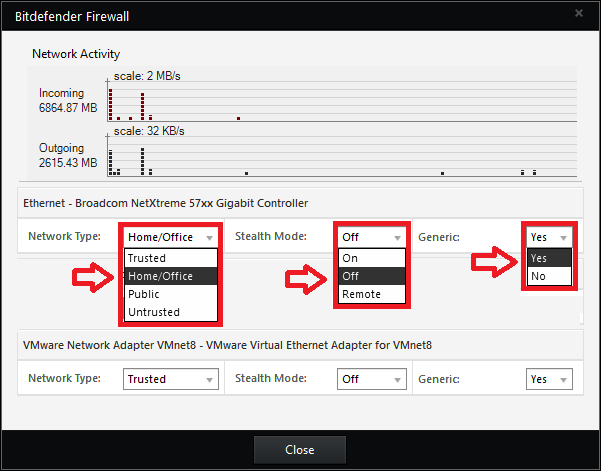Click the scale: 2 MB/s label
This screenshot has width=601, height=471.
(x=147, y=76)
